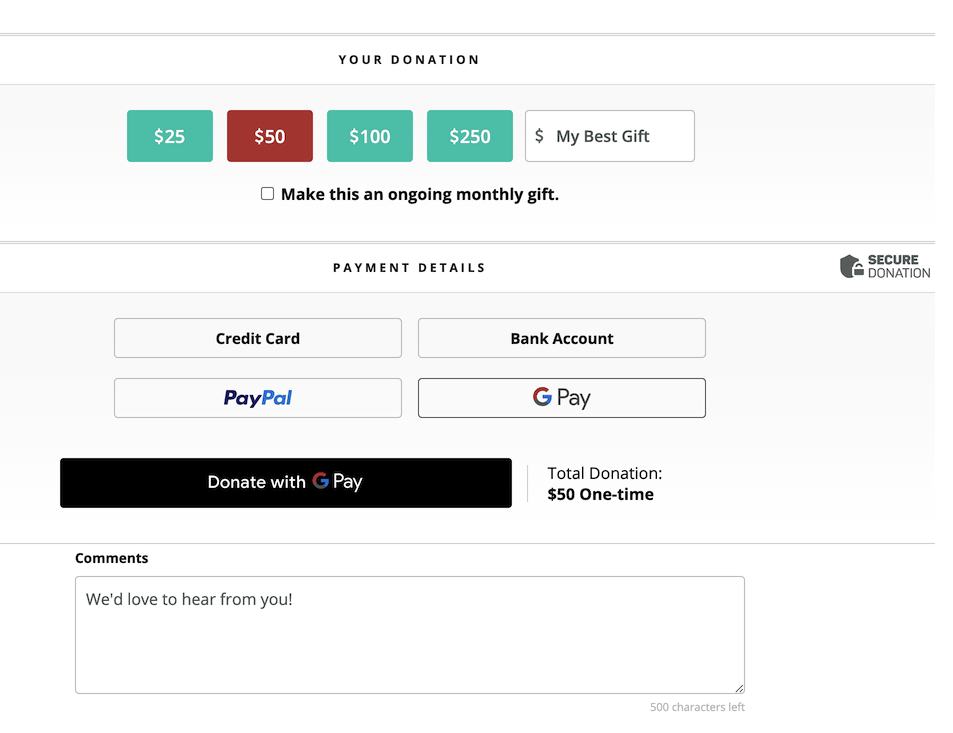Select the $50 donation amount
Viewport: 953px width, 733px height.
[x=270, y=136]
